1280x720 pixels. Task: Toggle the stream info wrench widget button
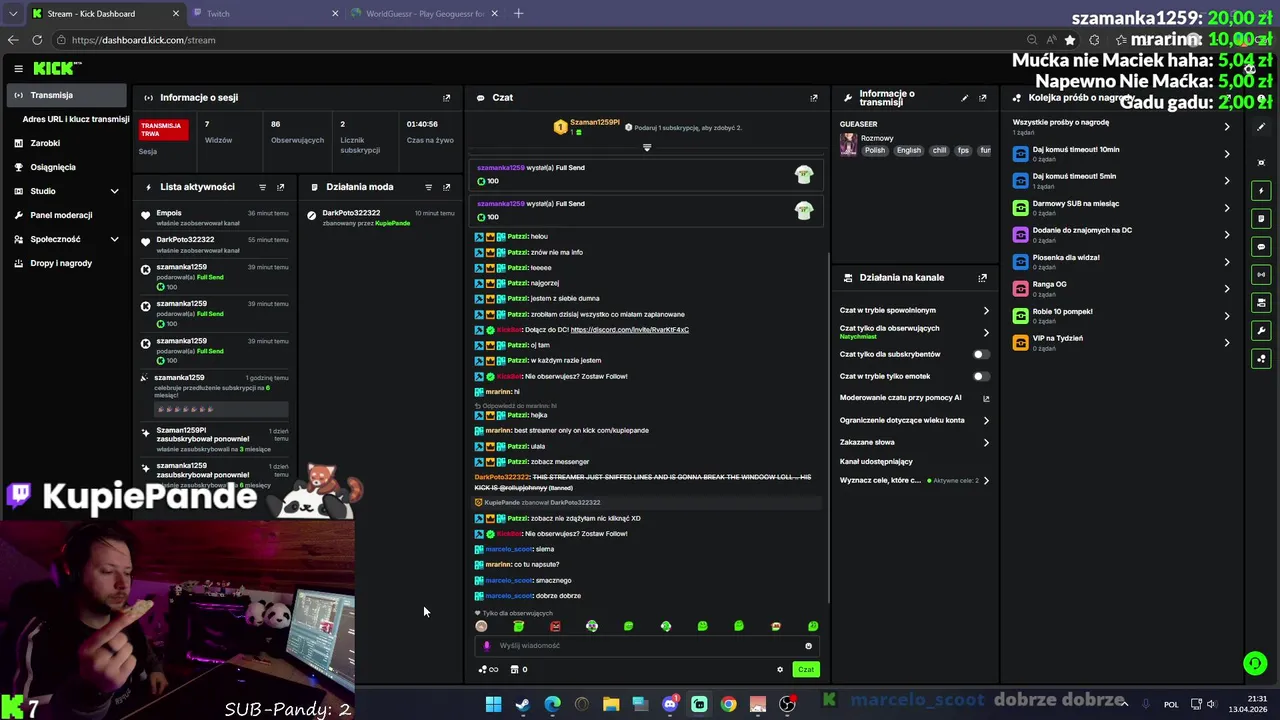[1261, 330]
